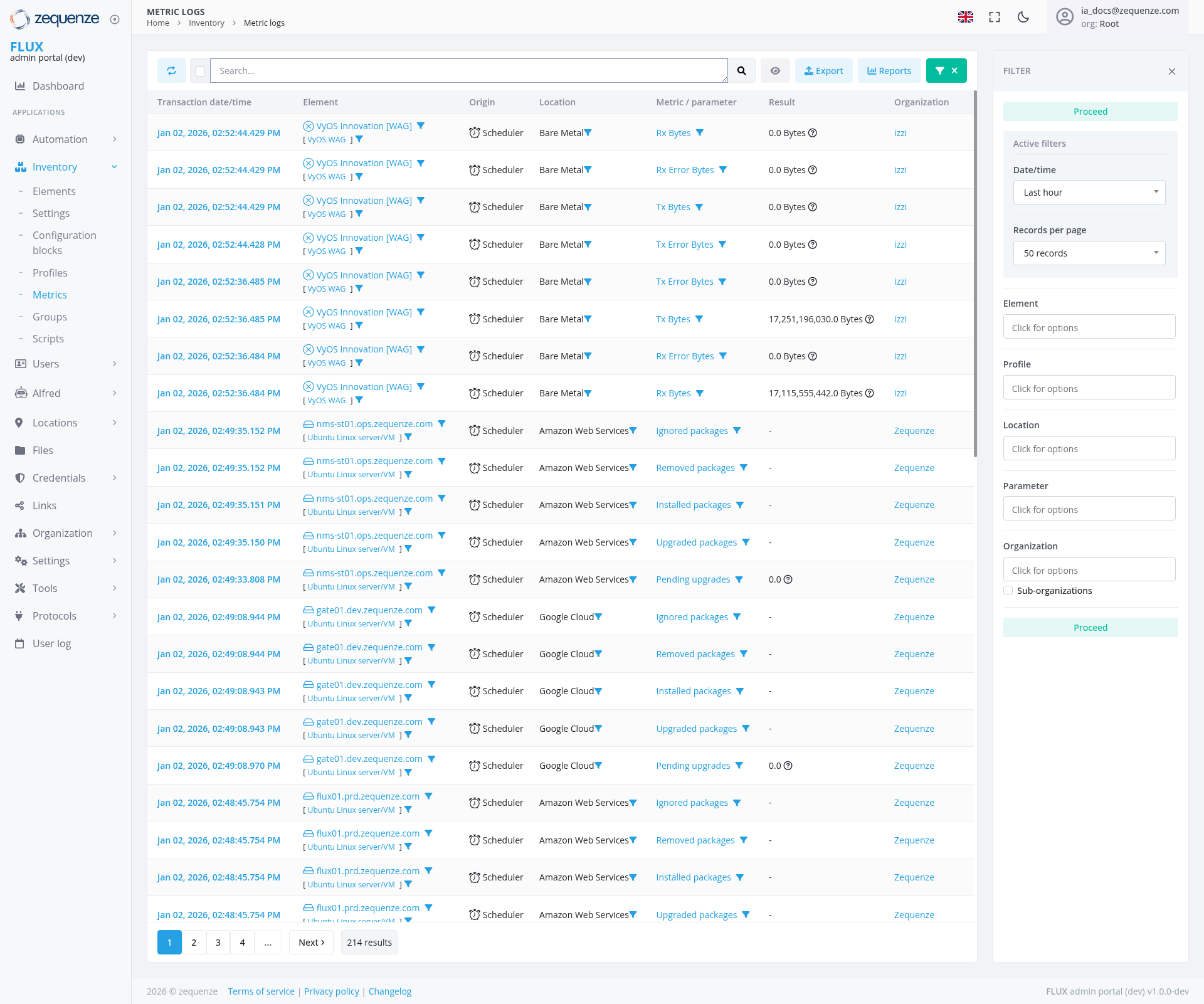Image resolution: width=1204 pixels, height=1004 pixels.
Task: Click Inventory breadcrumb link
Action: (206, 23)
